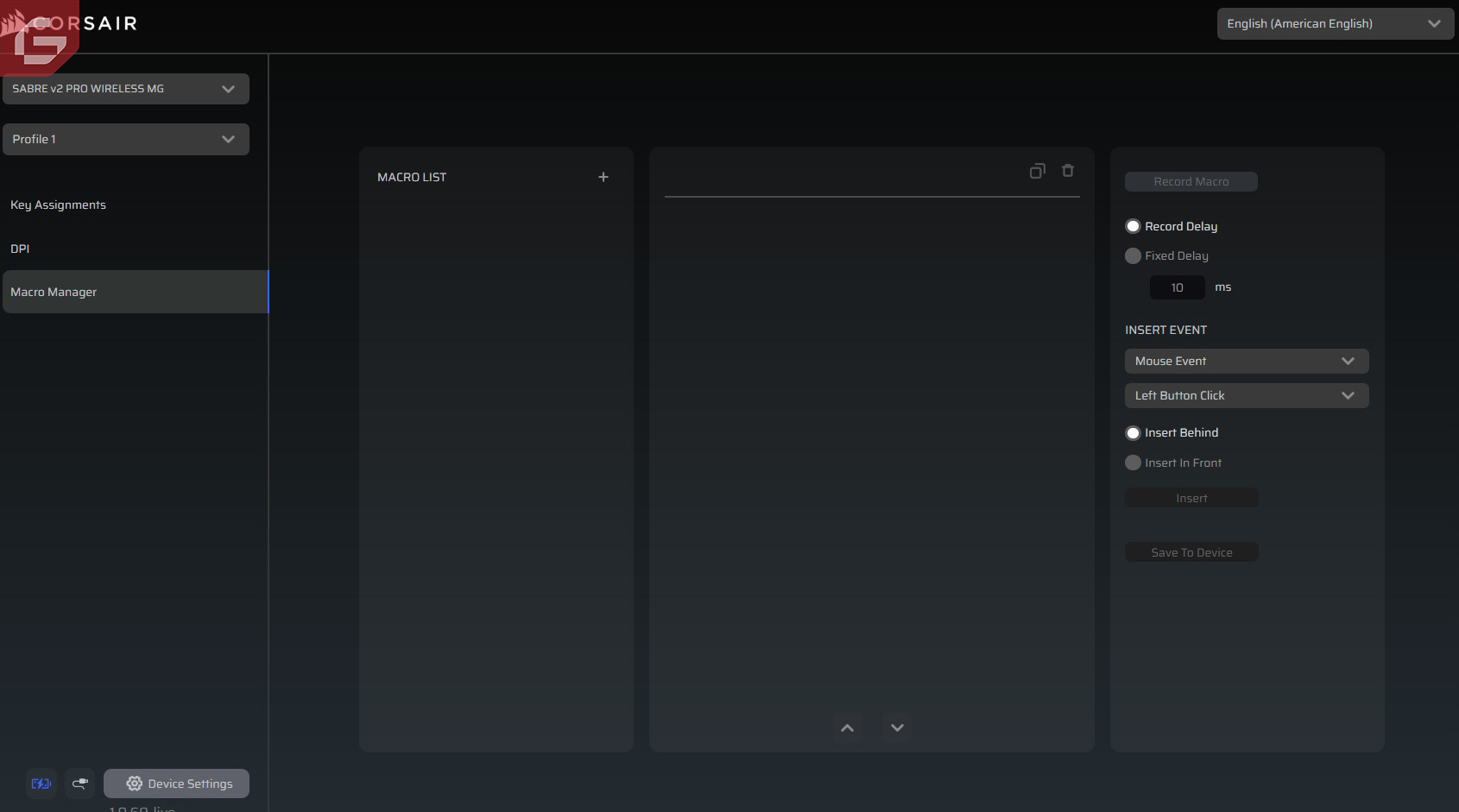The image size is (1459, 812).
Task: Click the battery charging status icon
Action: point(41,784)
